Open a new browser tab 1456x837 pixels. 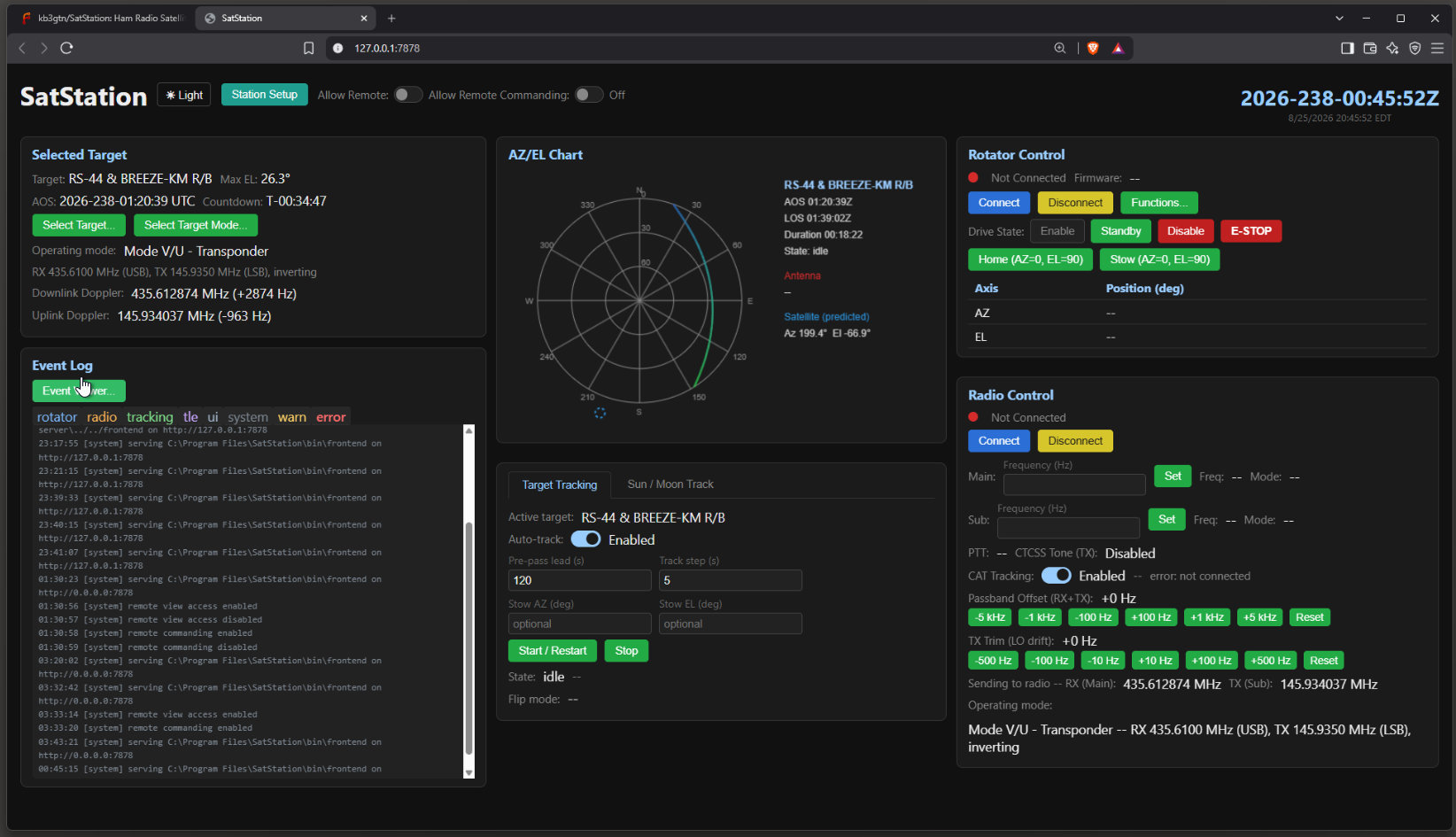(x=391, y=18)
